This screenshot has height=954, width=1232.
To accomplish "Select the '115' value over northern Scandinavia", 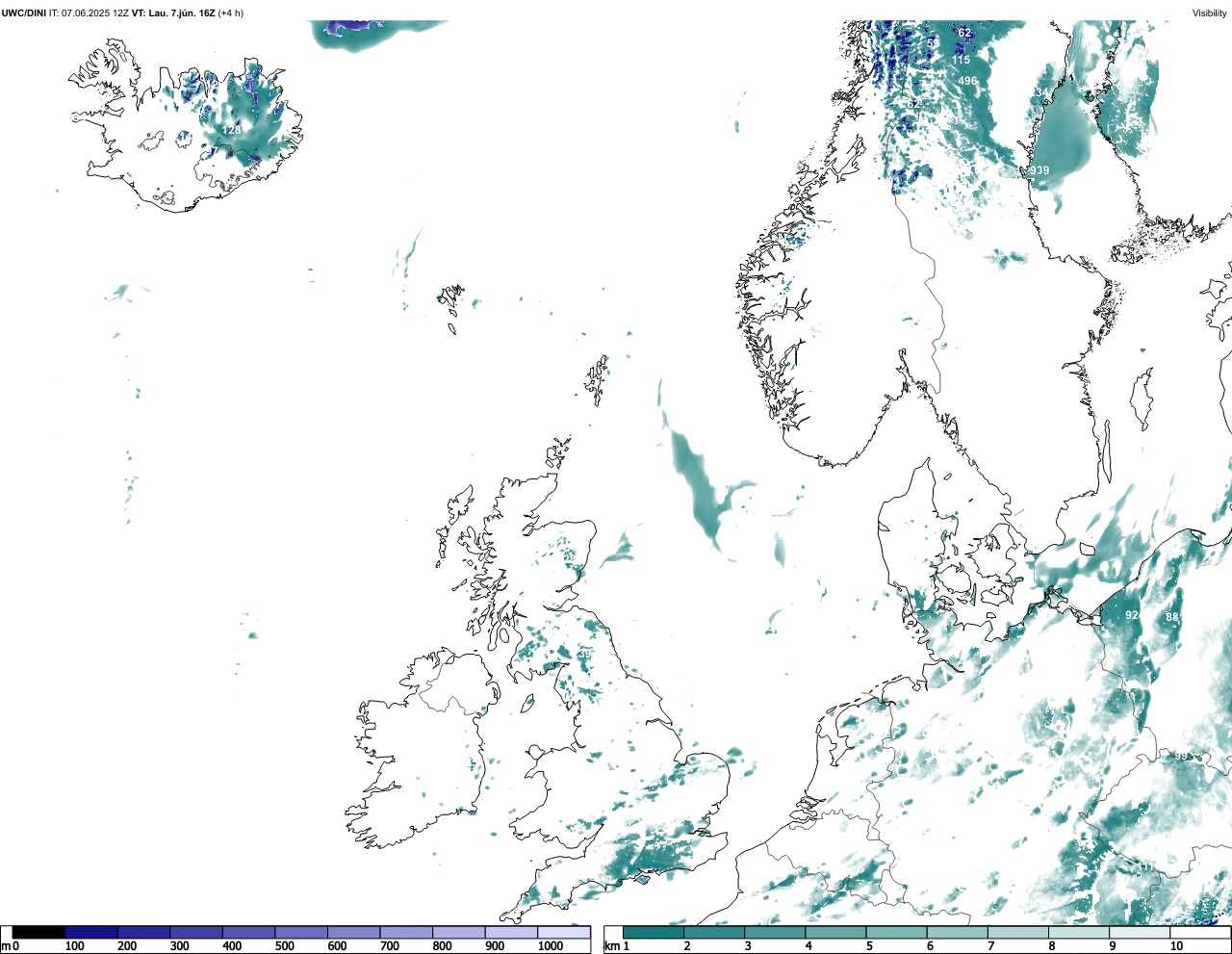I will point(962,60).
